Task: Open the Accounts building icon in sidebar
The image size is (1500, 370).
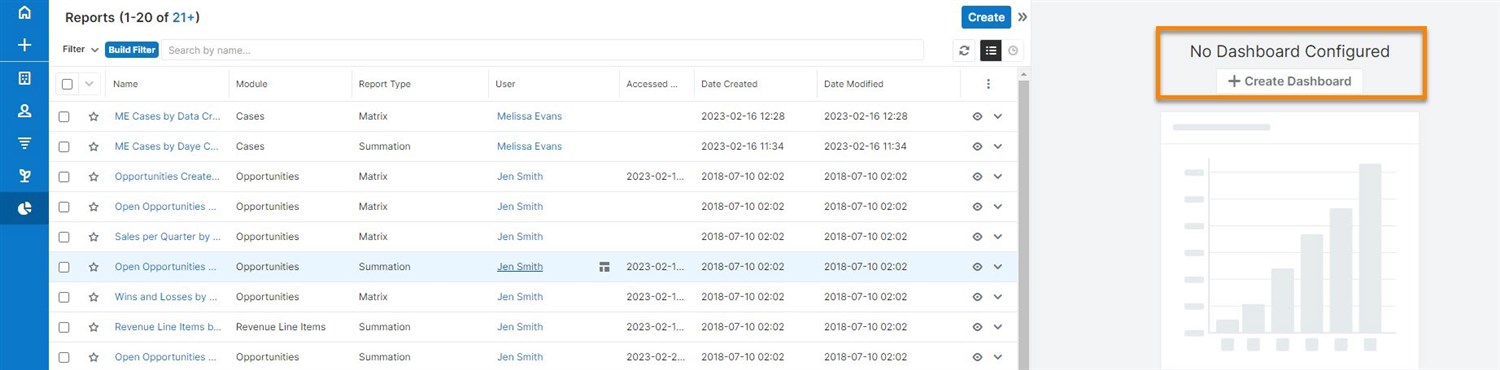Action: pos(24,78)
